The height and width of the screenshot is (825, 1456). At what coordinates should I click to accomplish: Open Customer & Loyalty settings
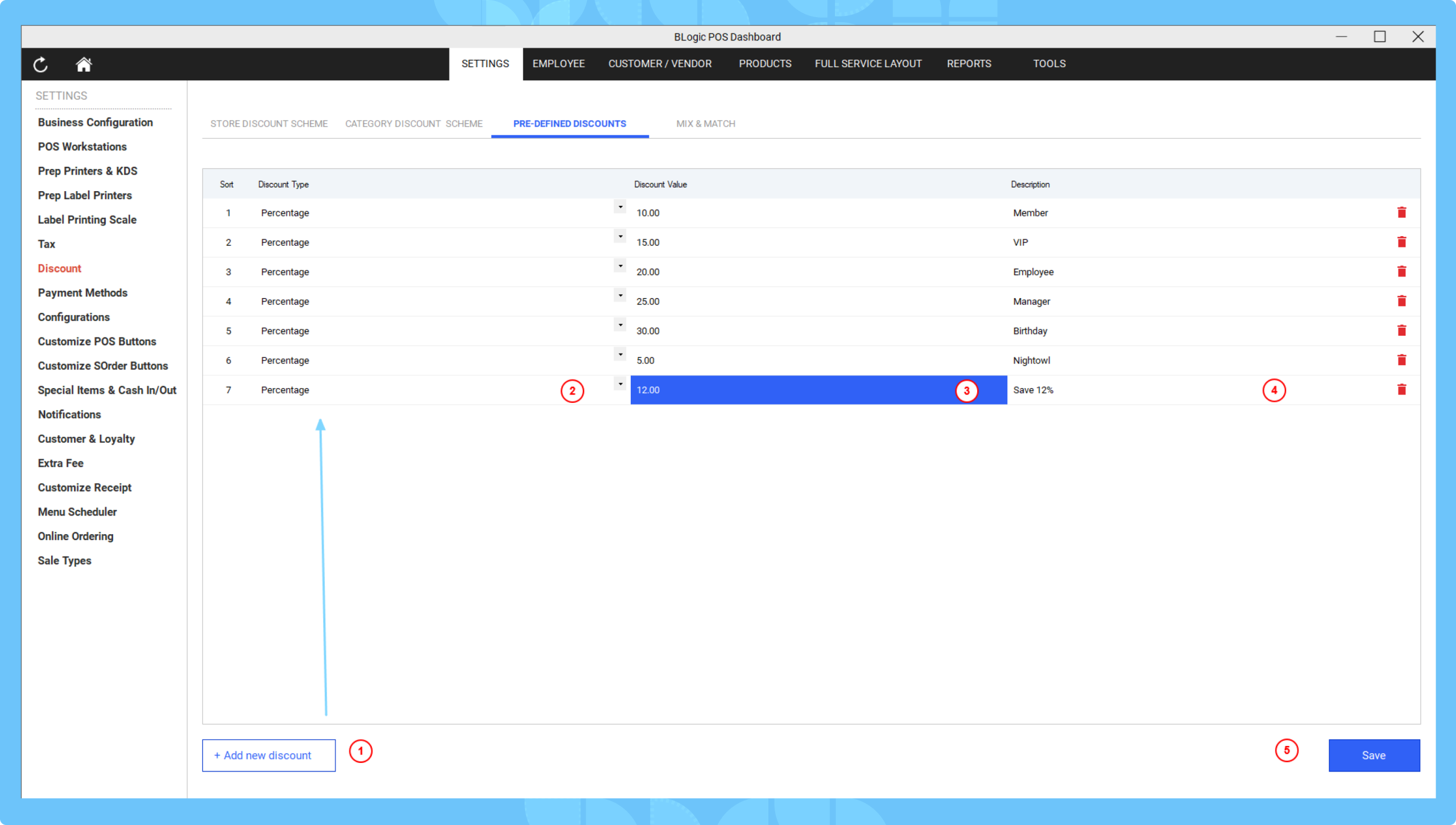[86, 439]
